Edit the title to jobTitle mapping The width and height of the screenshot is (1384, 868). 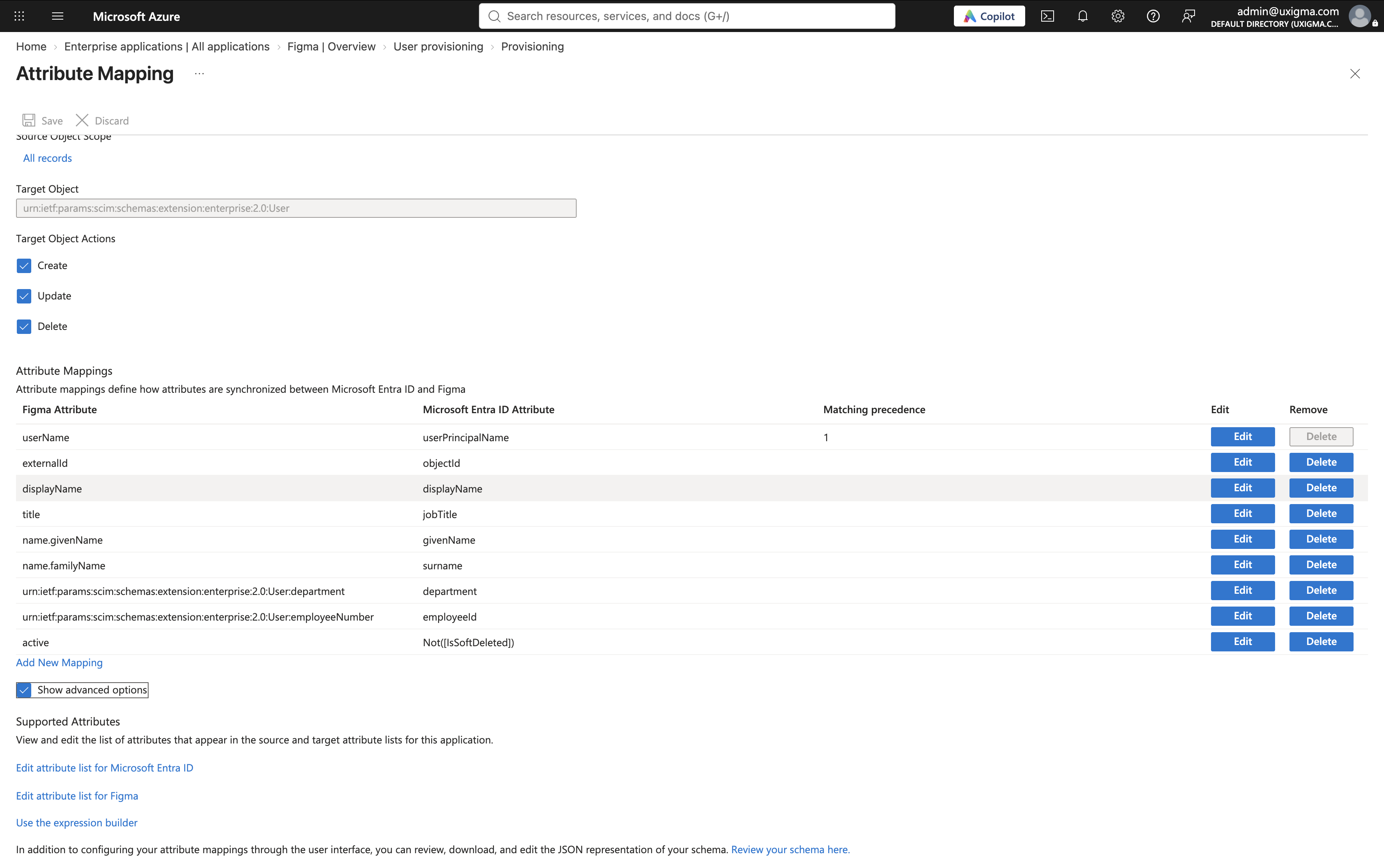1243,514
